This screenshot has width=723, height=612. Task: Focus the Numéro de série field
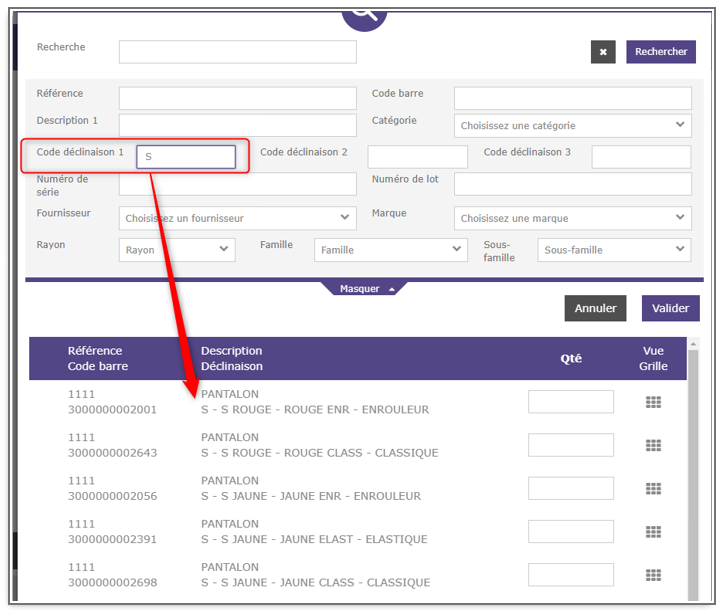[237, 184]
